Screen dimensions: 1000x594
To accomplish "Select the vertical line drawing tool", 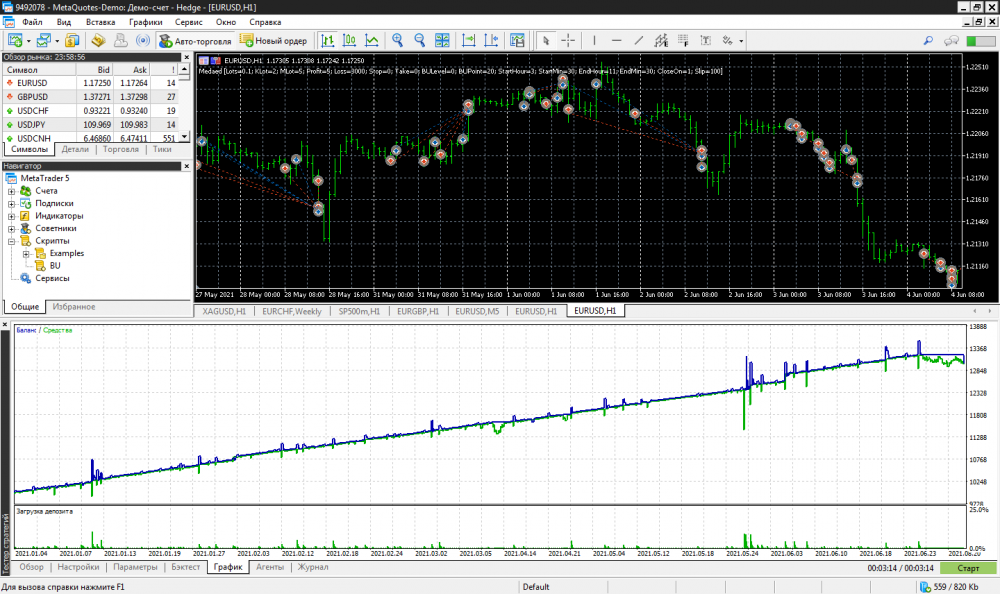I will coord(594,41).
